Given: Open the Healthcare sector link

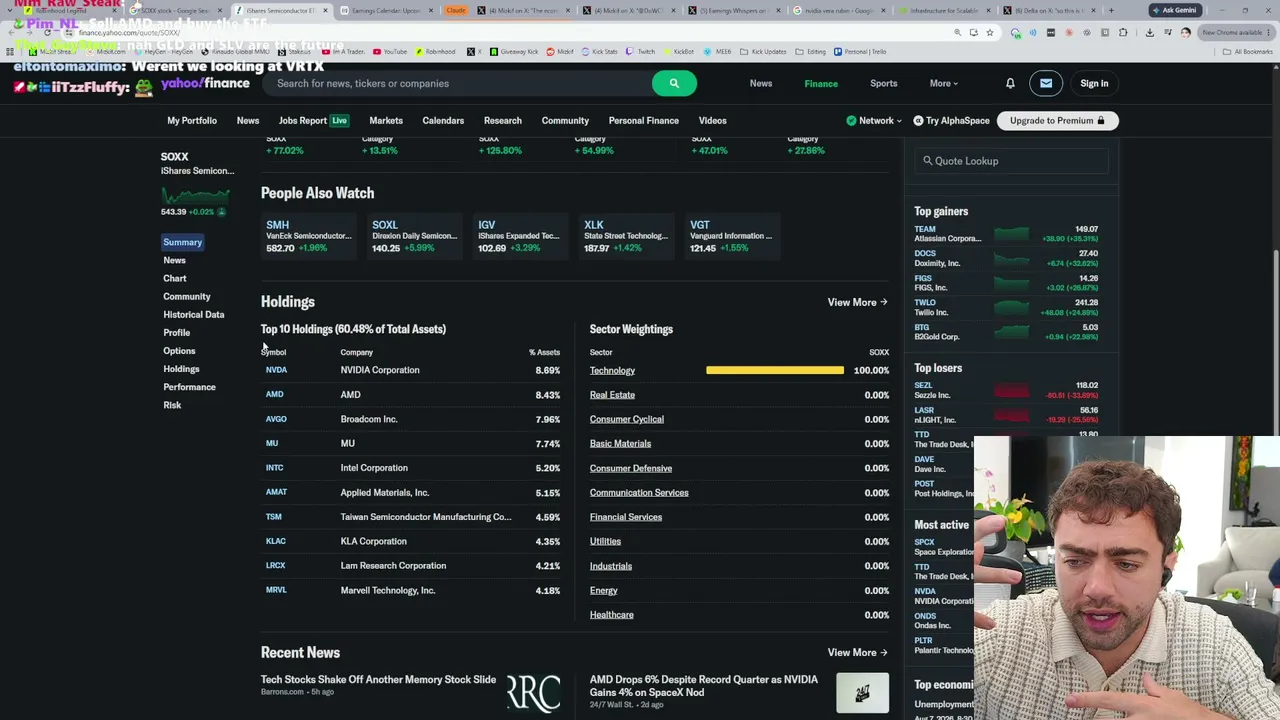Looking at the screenshot, I should coord(611,615).
